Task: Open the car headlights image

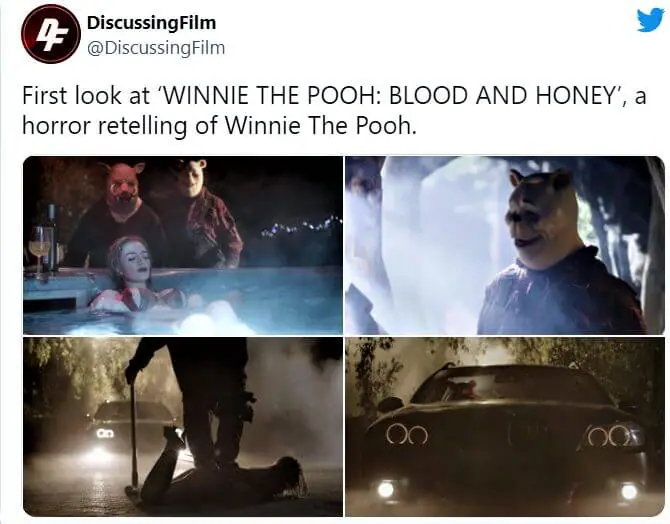Action: pos(505,427)
